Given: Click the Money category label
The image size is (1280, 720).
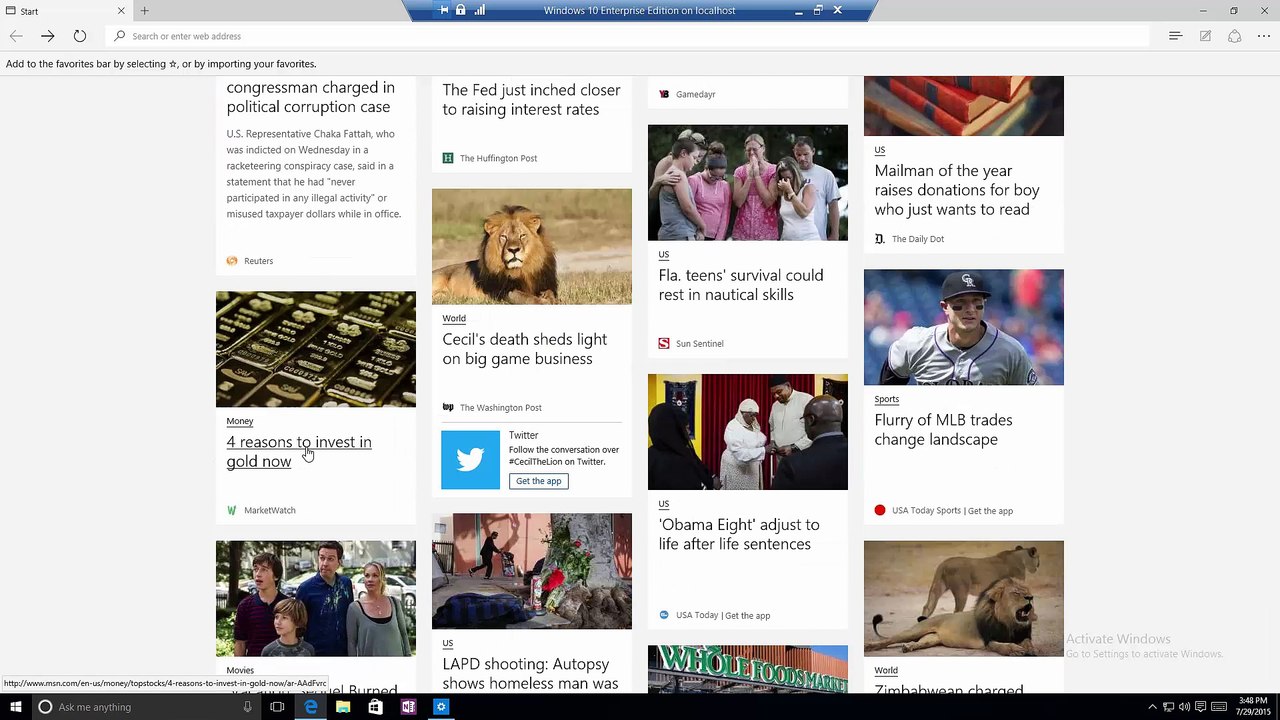Looking at the screenshot, I should click(x=240, y=421).
